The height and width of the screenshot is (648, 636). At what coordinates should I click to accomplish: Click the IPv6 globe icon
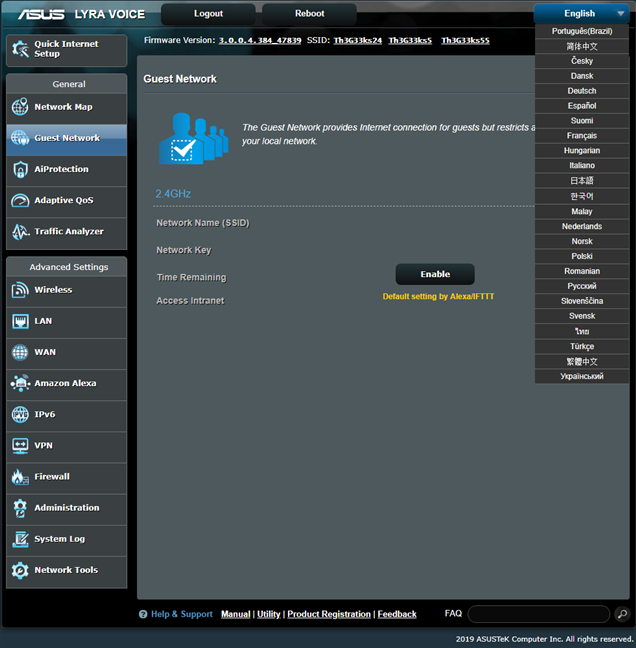[x=20, y=414]
